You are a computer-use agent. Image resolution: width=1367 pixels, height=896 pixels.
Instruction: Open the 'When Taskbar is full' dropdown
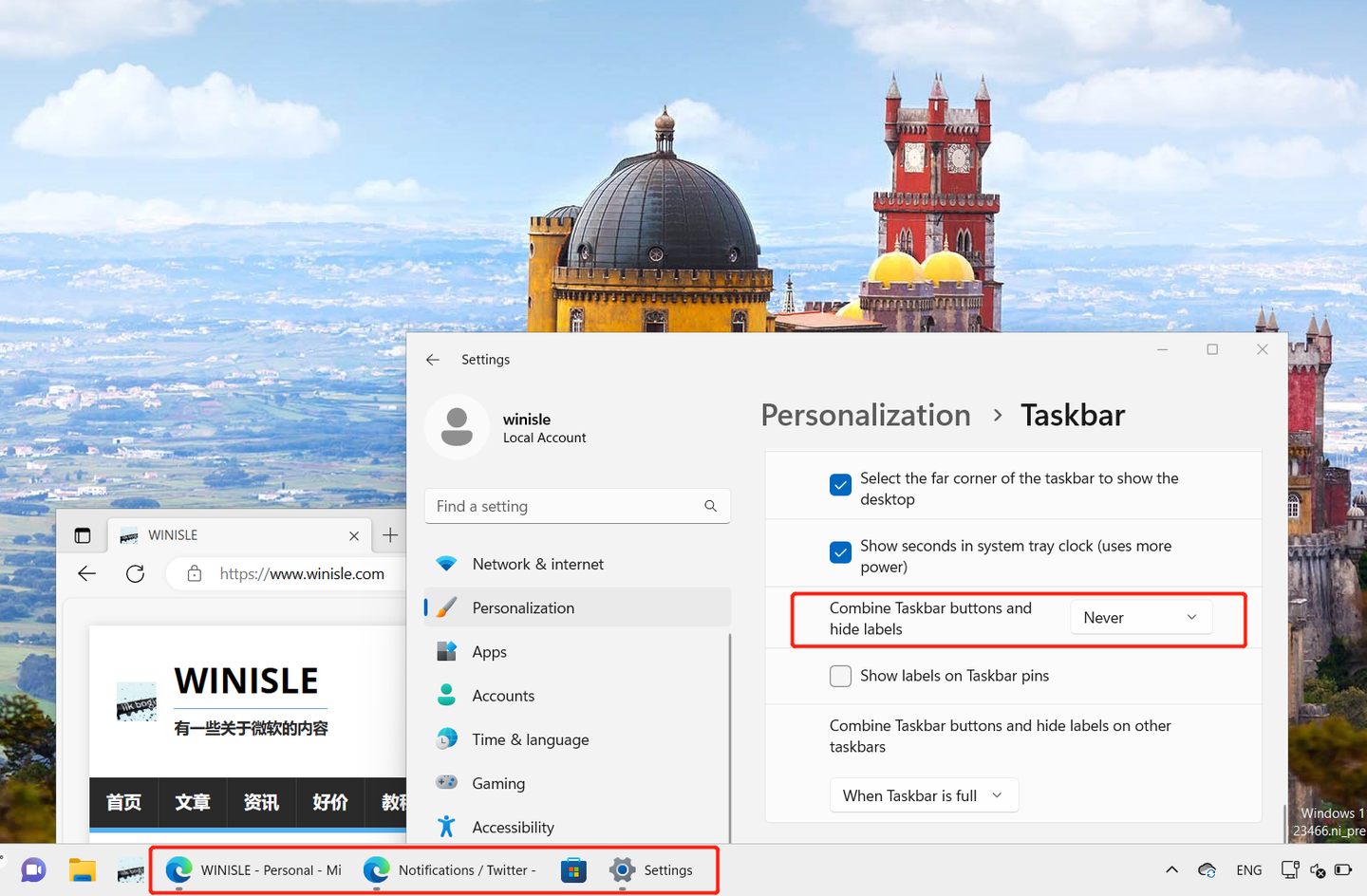pyautogui.click(x=924, y=794)
